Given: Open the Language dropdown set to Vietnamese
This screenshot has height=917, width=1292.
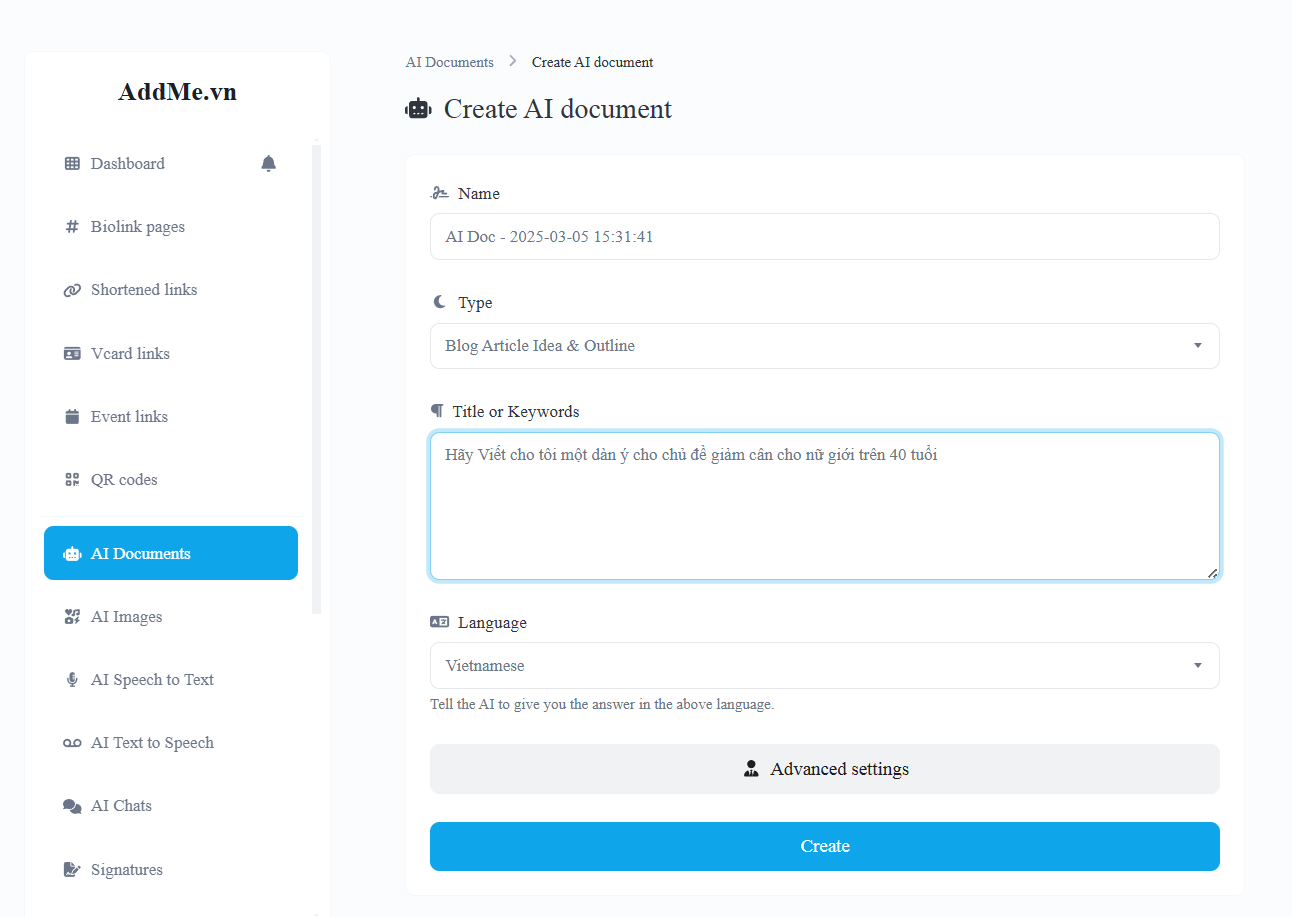Looking at the screenshot, I should (825, 666).
